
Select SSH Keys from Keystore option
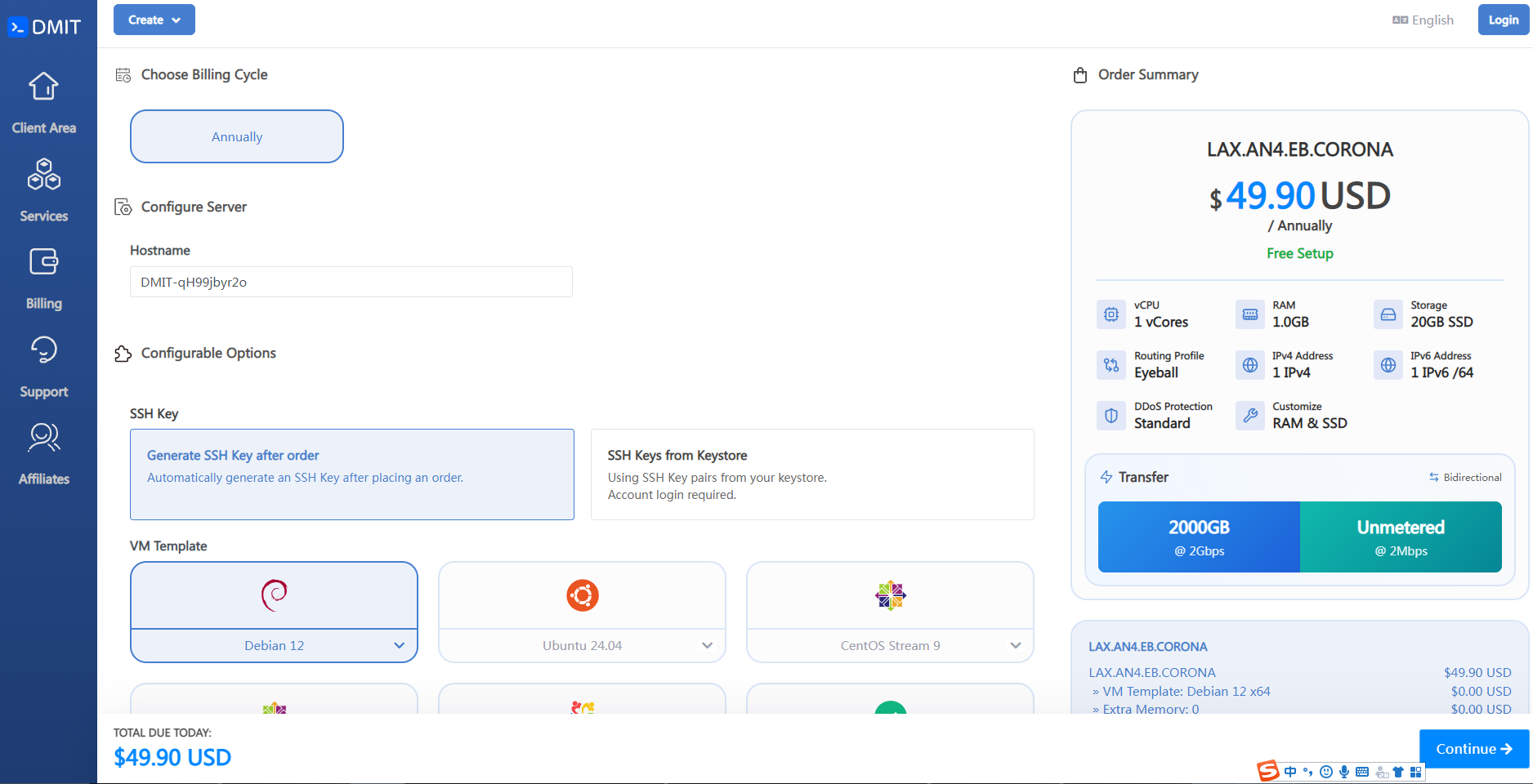(811, 474)
